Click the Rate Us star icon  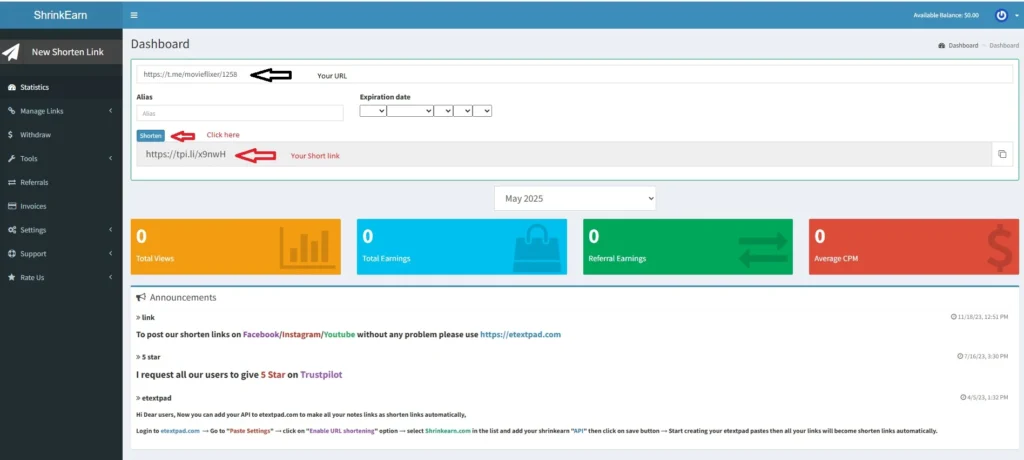[x=12, y=277]
